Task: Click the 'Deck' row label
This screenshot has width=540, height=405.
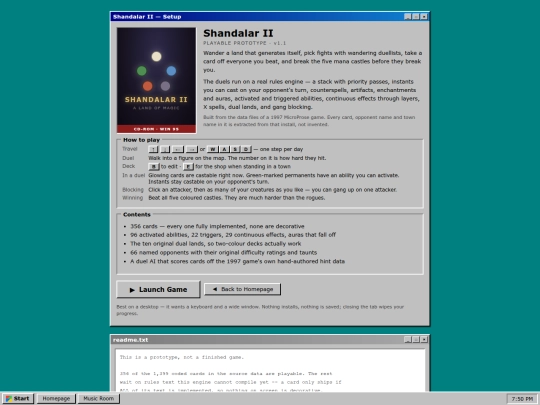Action: (x=129, y=166)
